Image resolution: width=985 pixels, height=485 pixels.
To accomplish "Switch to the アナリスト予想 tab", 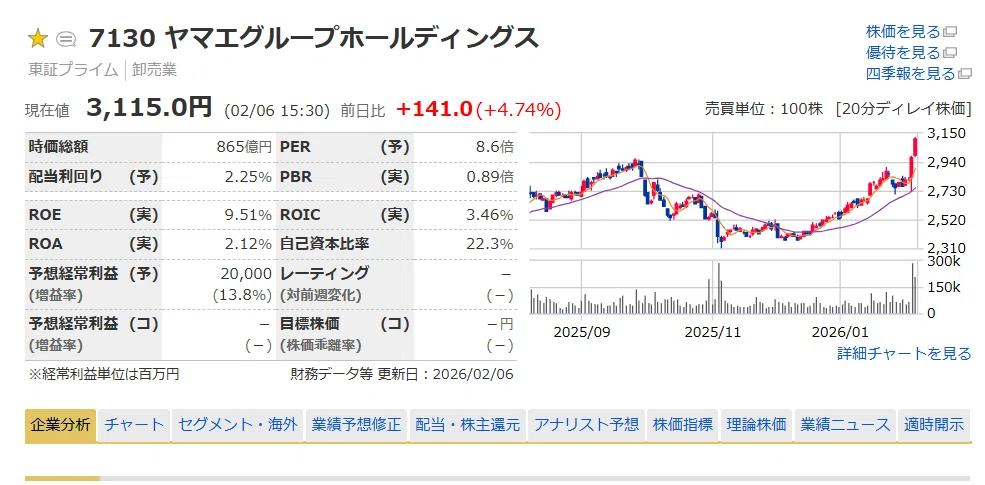I will (586, 425).
